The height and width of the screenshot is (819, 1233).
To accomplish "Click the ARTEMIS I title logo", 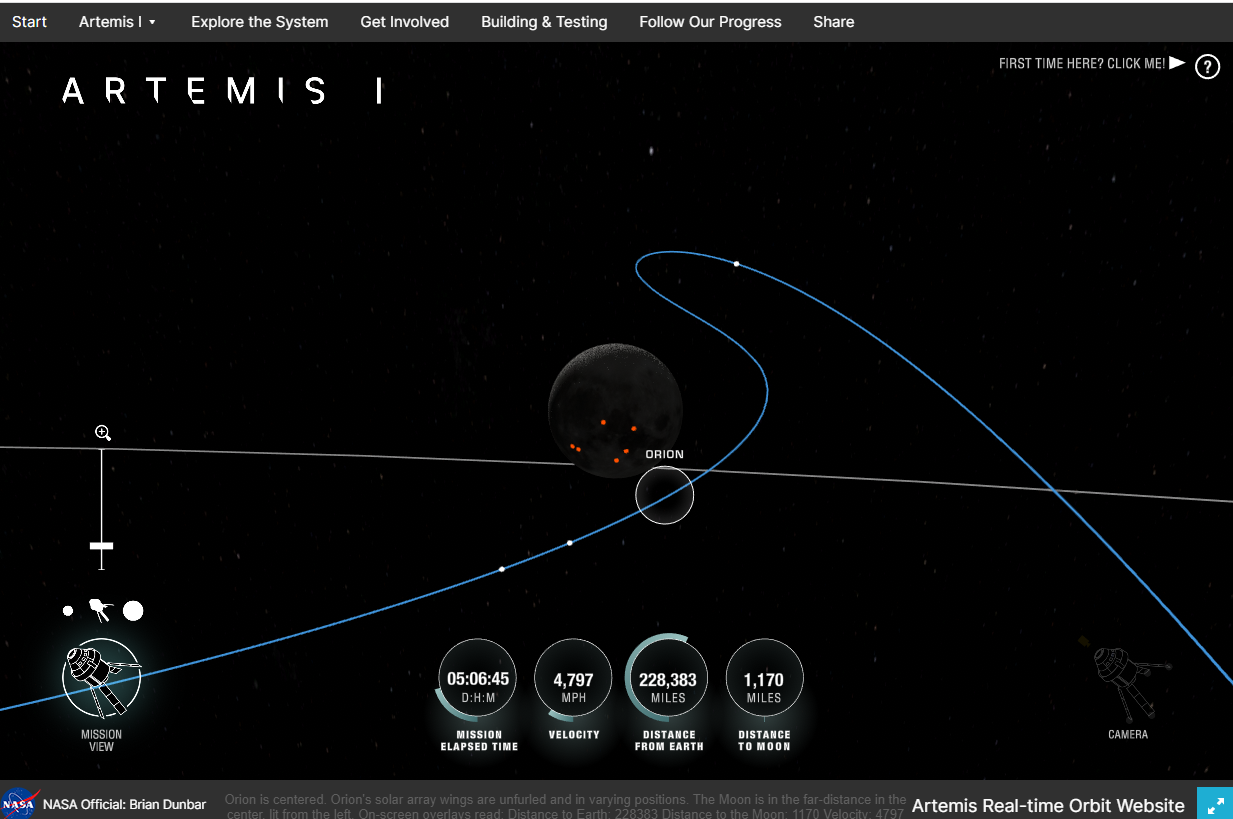I will point(222,91).
